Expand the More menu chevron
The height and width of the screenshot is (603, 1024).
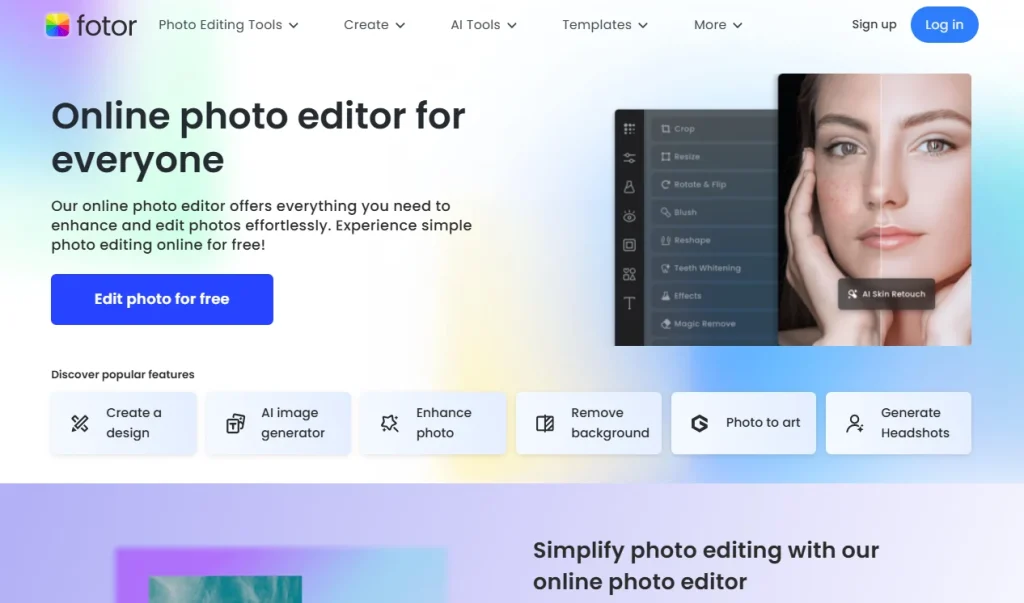pos(738,25)
